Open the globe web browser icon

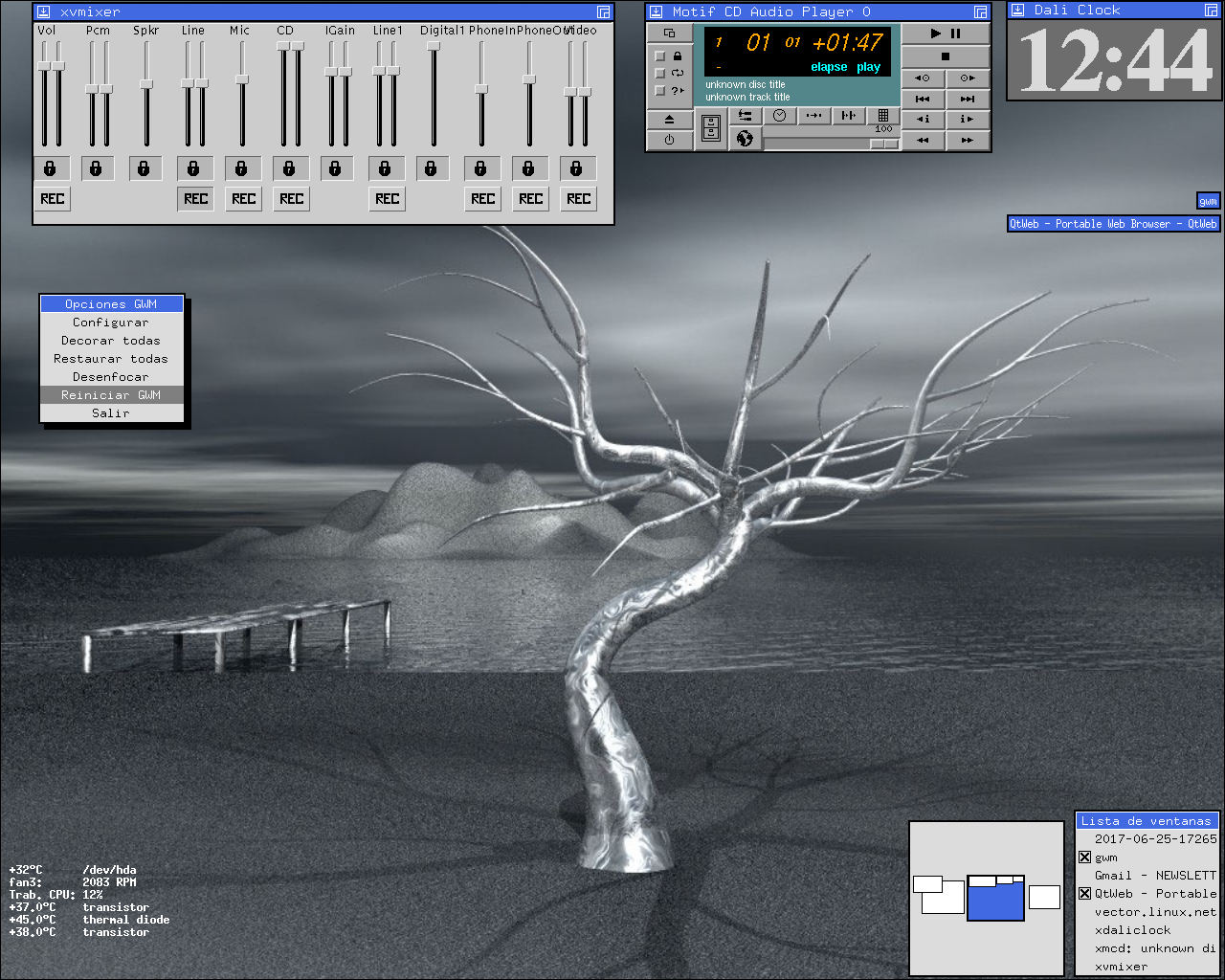coord(745,140)
